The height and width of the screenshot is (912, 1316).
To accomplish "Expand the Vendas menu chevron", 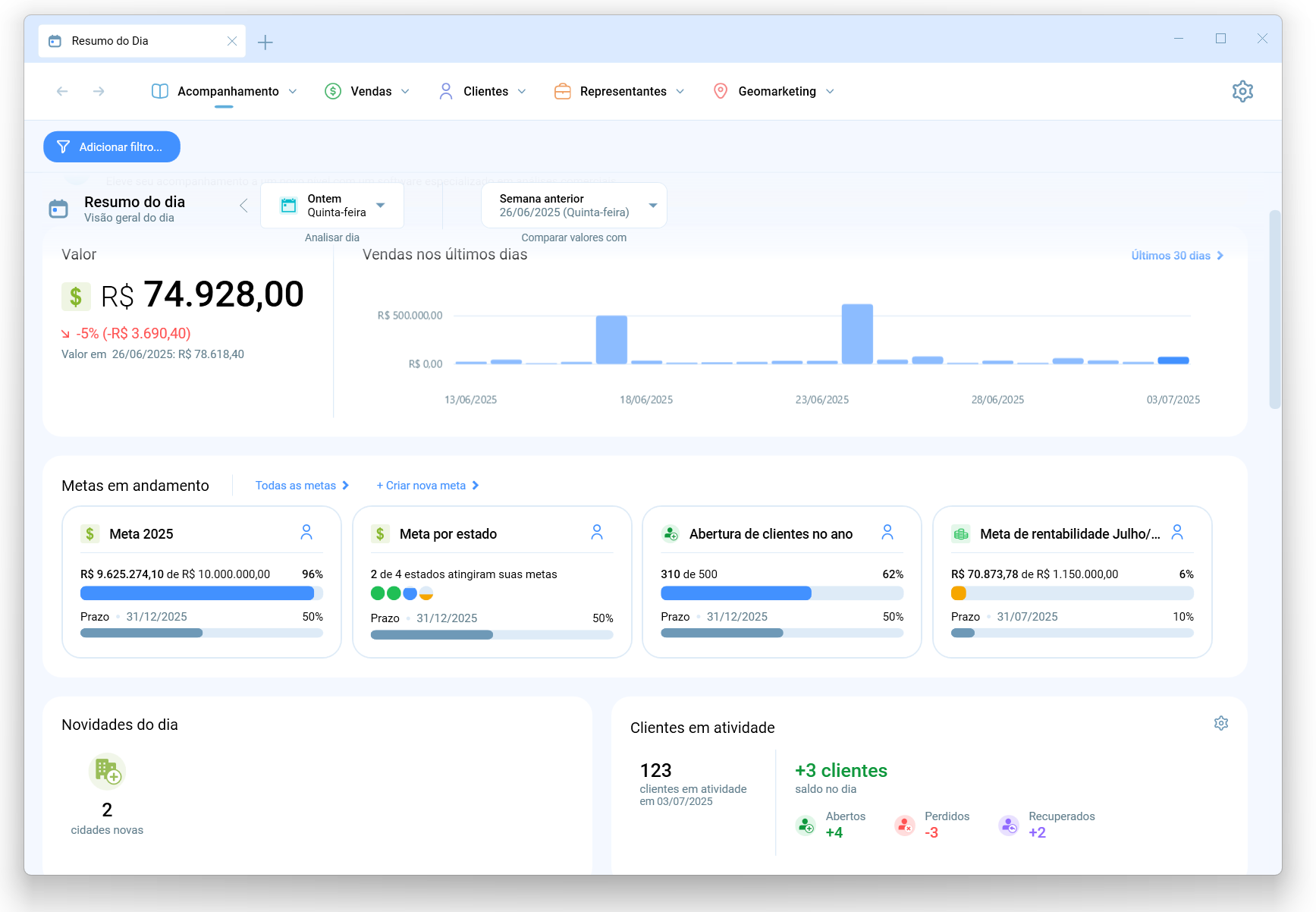I will (405, 91).
